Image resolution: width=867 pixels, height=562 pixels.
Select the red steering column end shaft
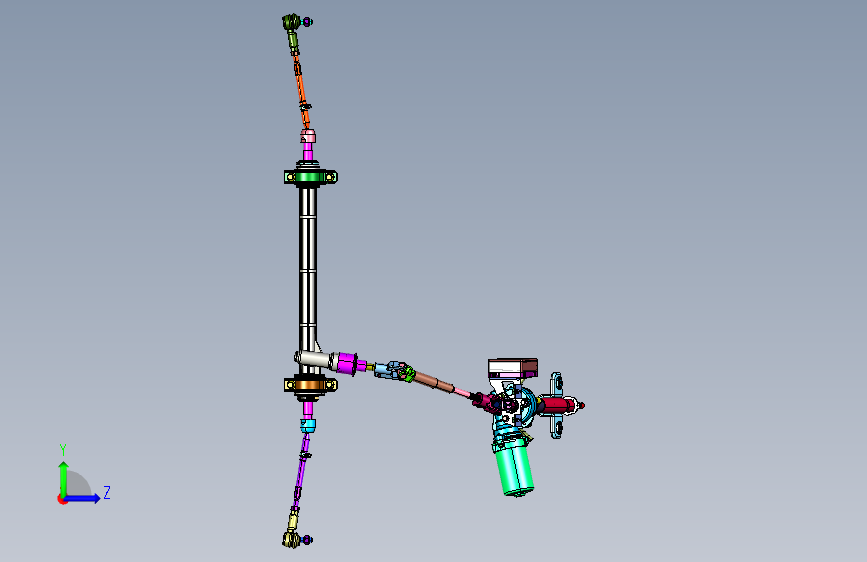(560, 405)
